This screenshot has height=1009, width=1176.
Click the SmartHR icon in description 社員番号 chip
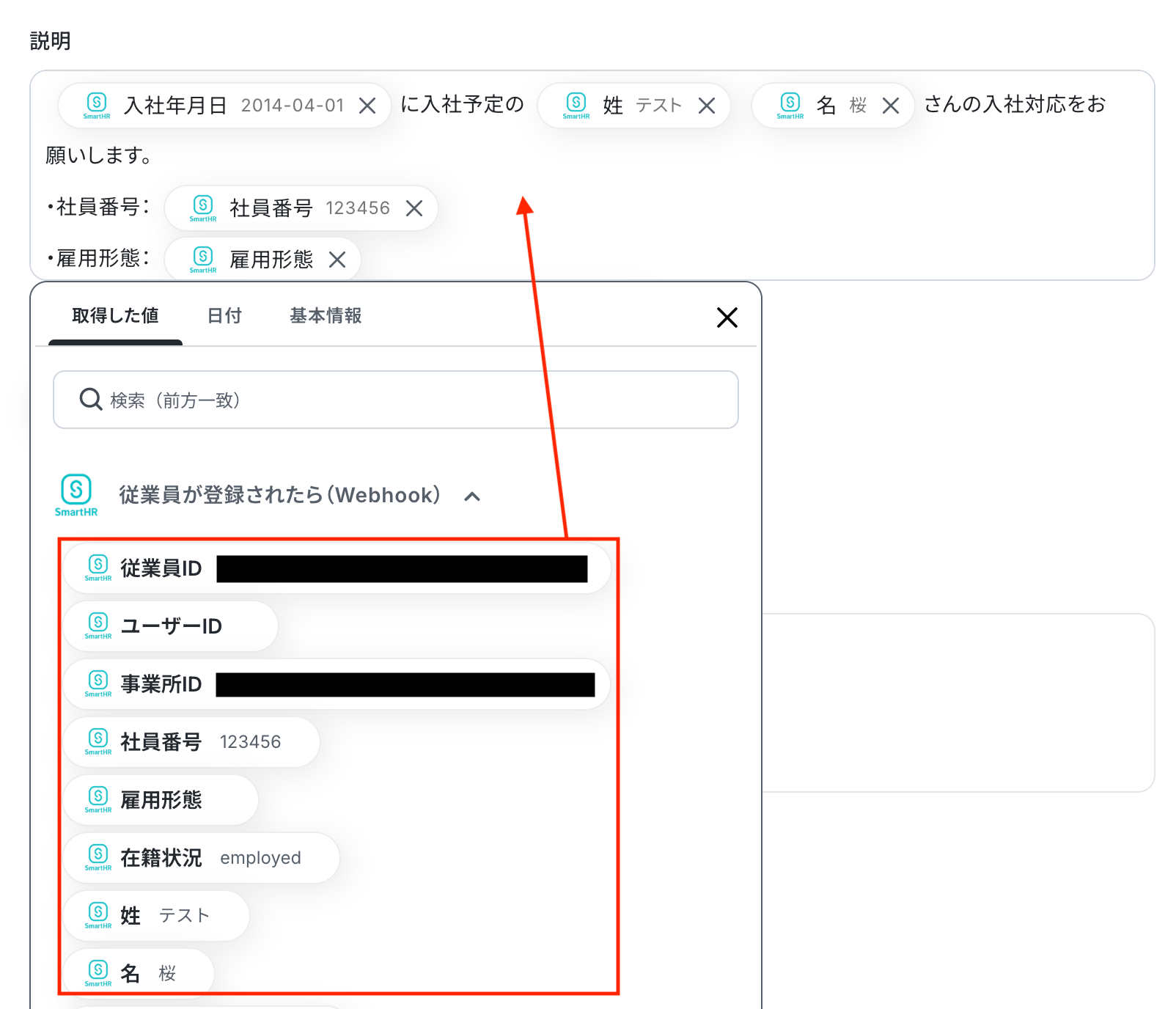[203, 208]
